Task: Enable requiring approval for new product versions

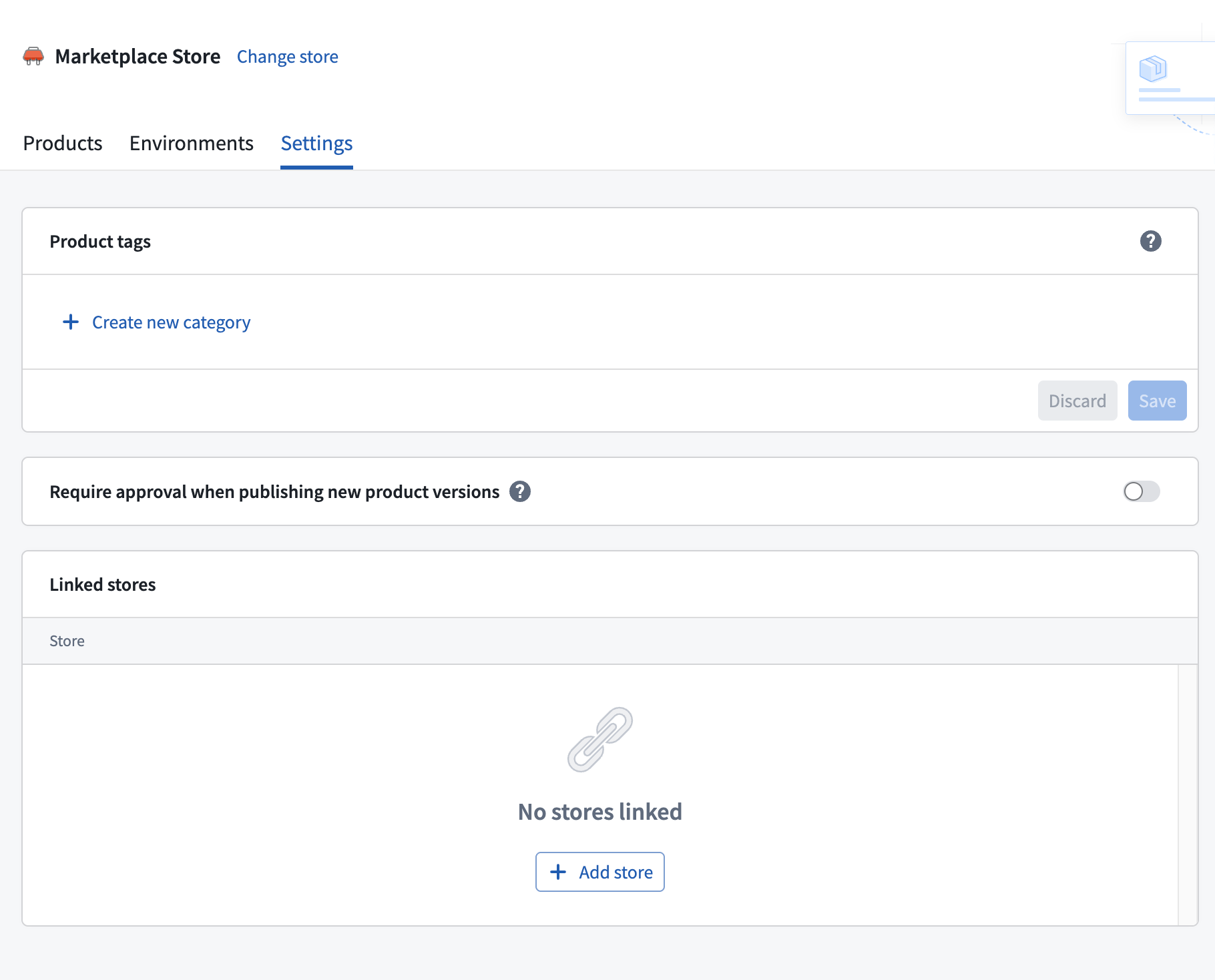Action: [1140, 492]
